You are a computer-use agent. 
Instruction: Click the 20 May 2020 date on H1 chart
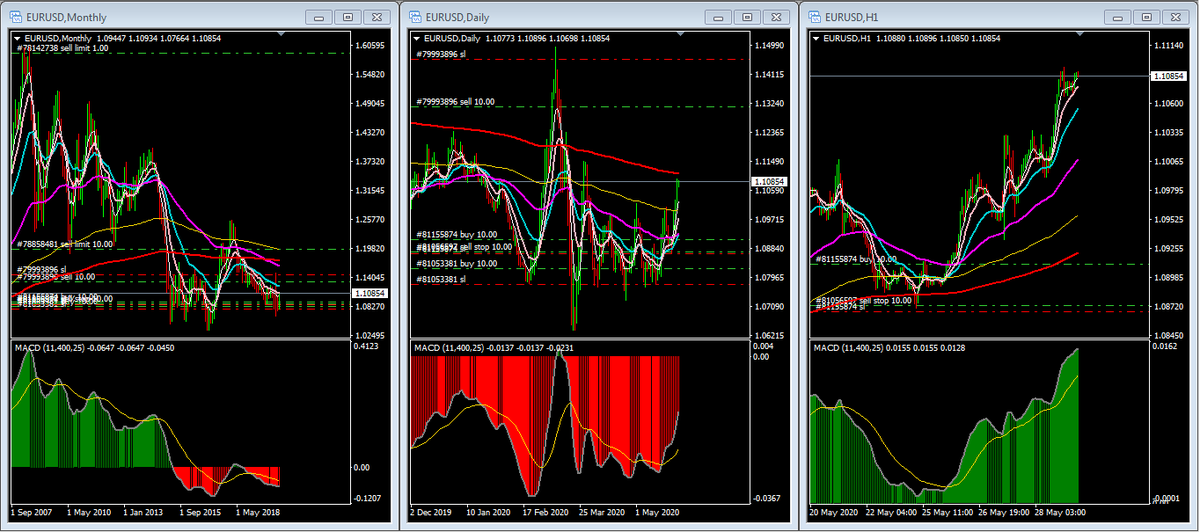coord(833,511)
